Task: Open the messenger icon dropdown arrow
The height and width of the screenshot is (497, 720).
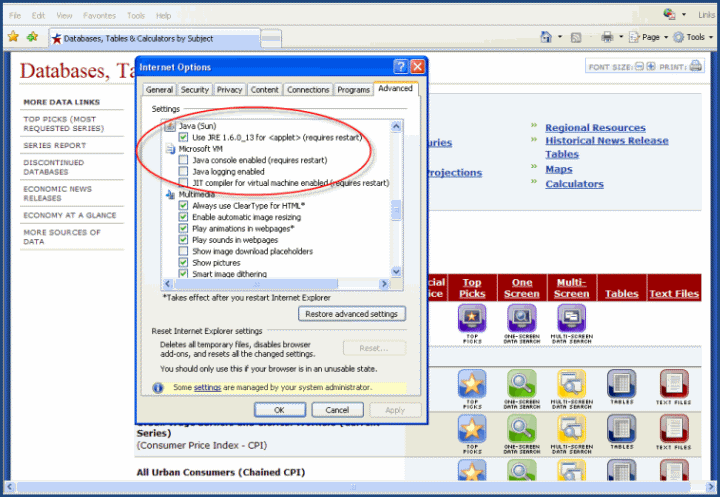Action: 684,15
